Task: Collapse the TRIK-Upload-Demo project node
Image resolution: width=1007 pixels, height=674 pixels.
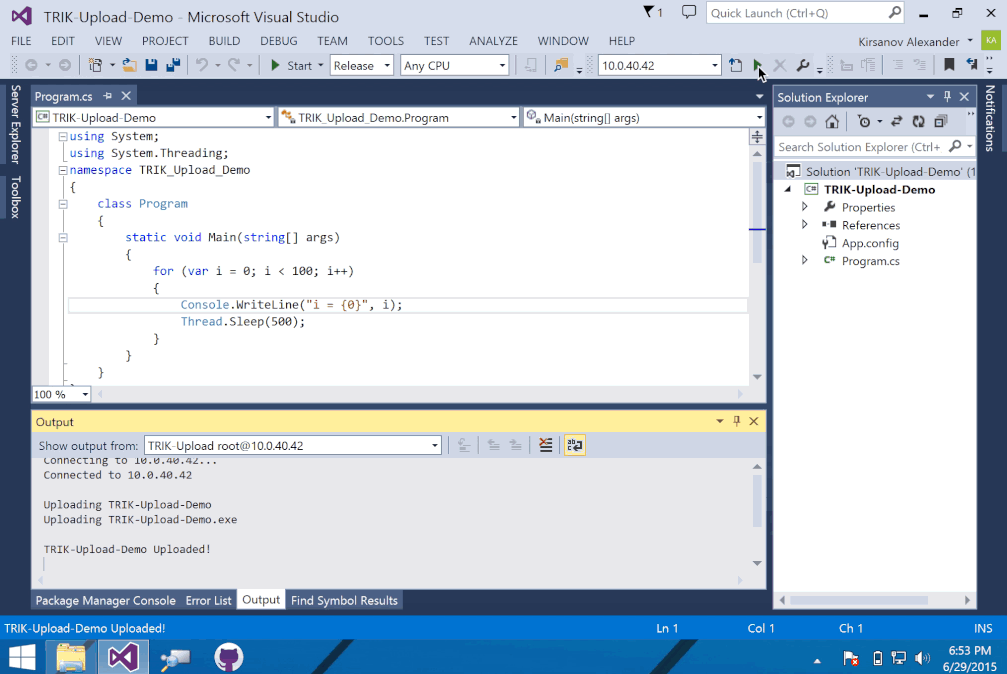Action: [x=788, y=190]
